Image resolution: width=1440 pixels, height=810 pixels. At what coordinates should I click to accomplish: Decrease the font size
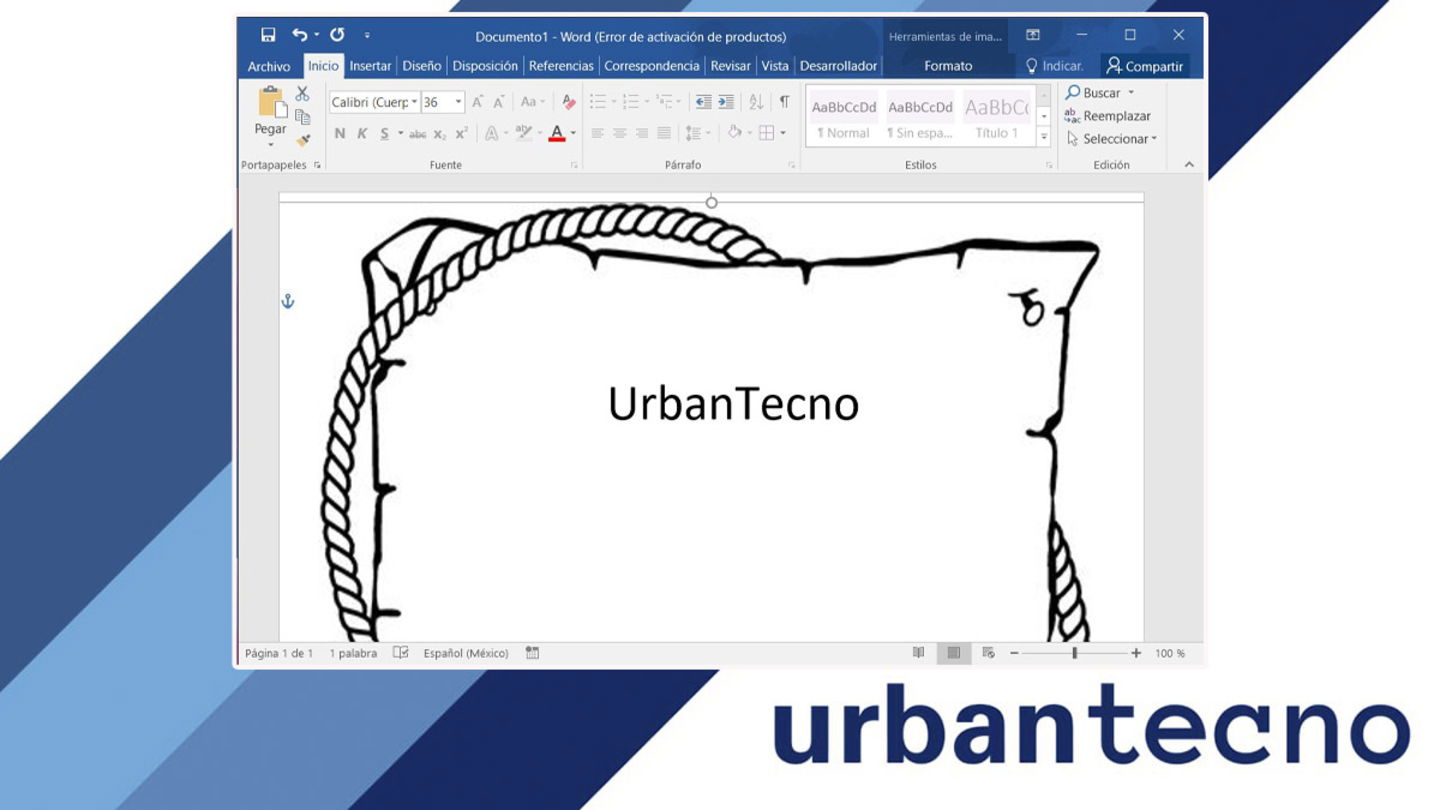tap(499, 102)
